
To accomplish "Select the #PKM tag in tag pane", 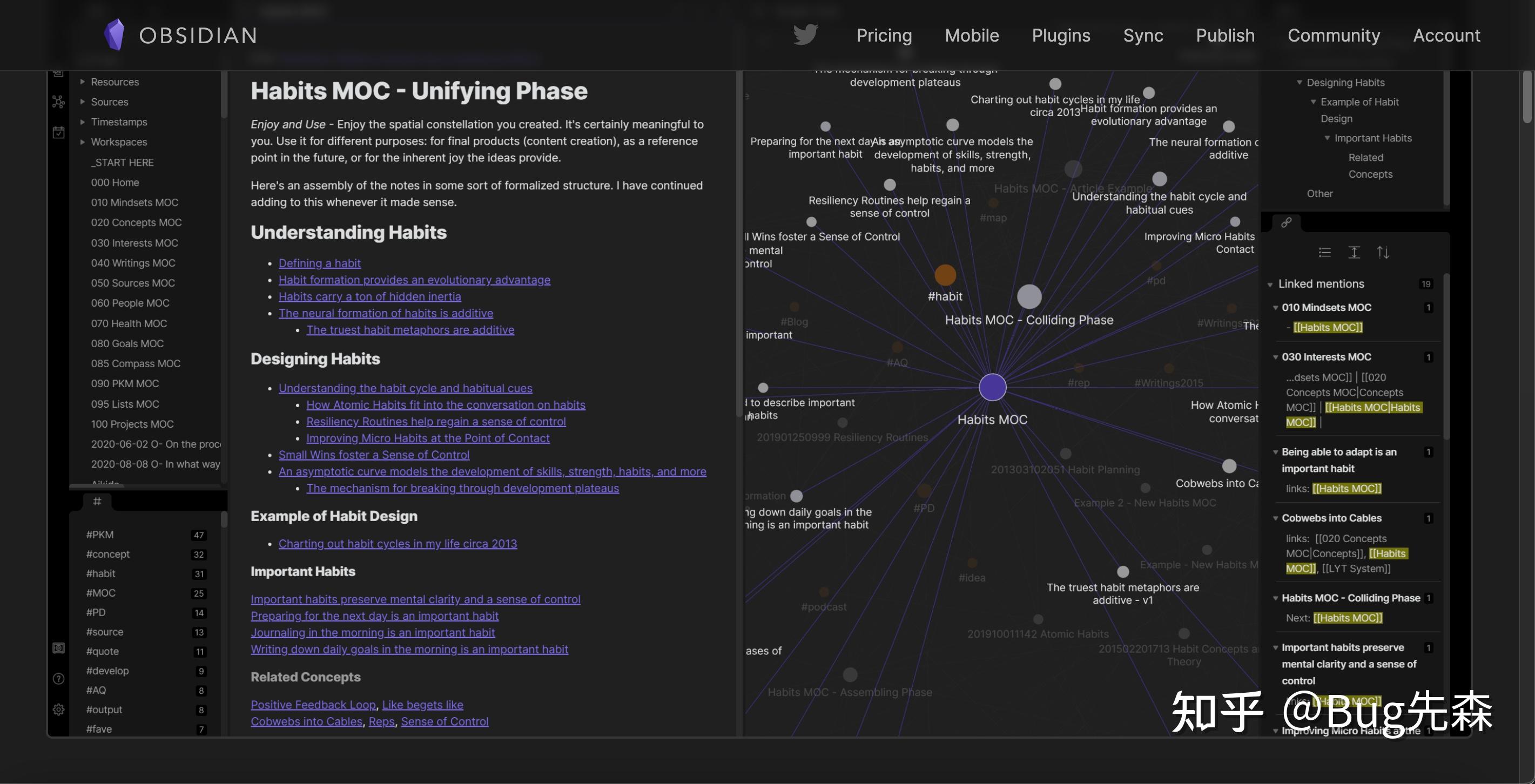I will pyautogui.click(x=100, y=535).
